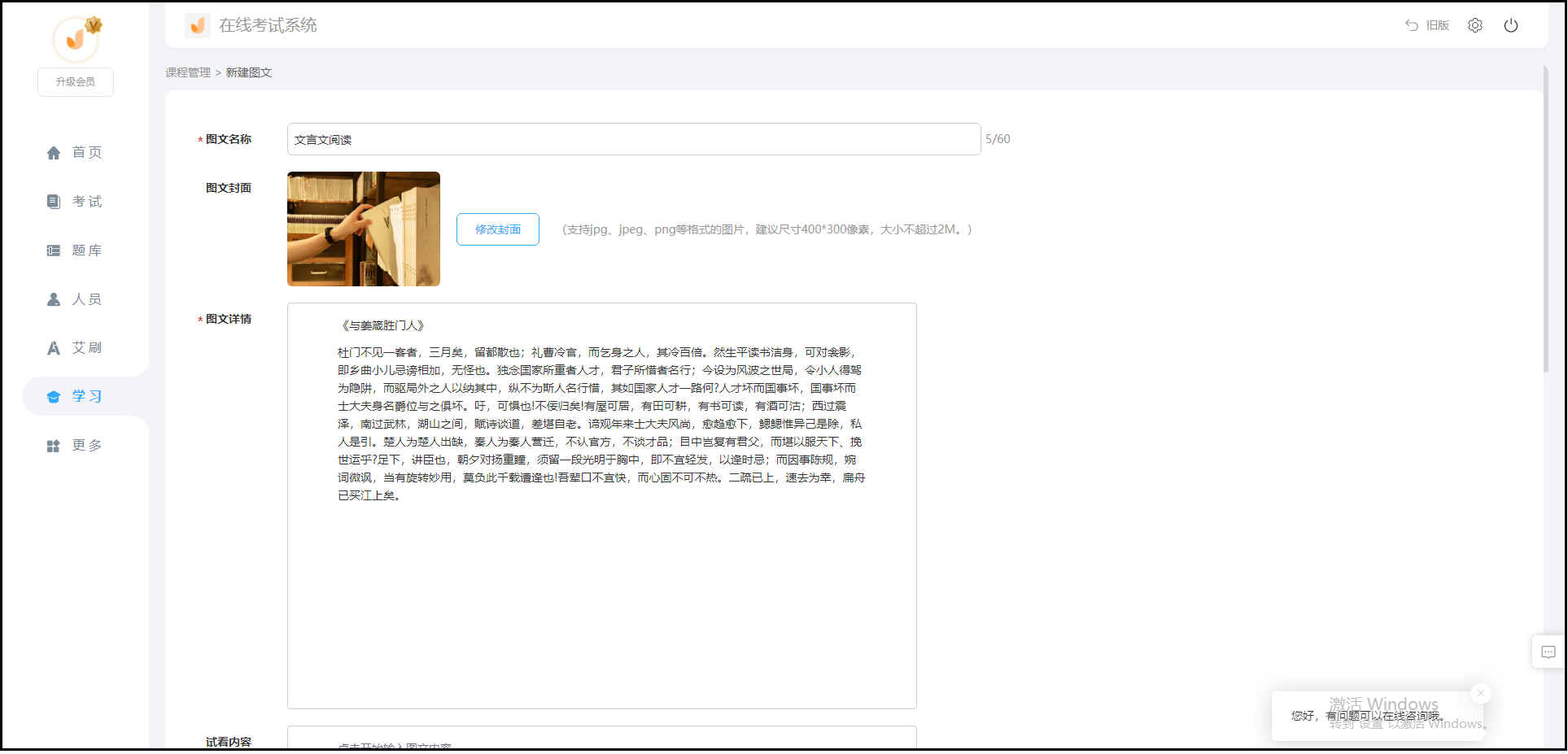Click the graduation cap icon beside 学习
This screenshot has width=1568, height=754.
click(x=54, y=397)
